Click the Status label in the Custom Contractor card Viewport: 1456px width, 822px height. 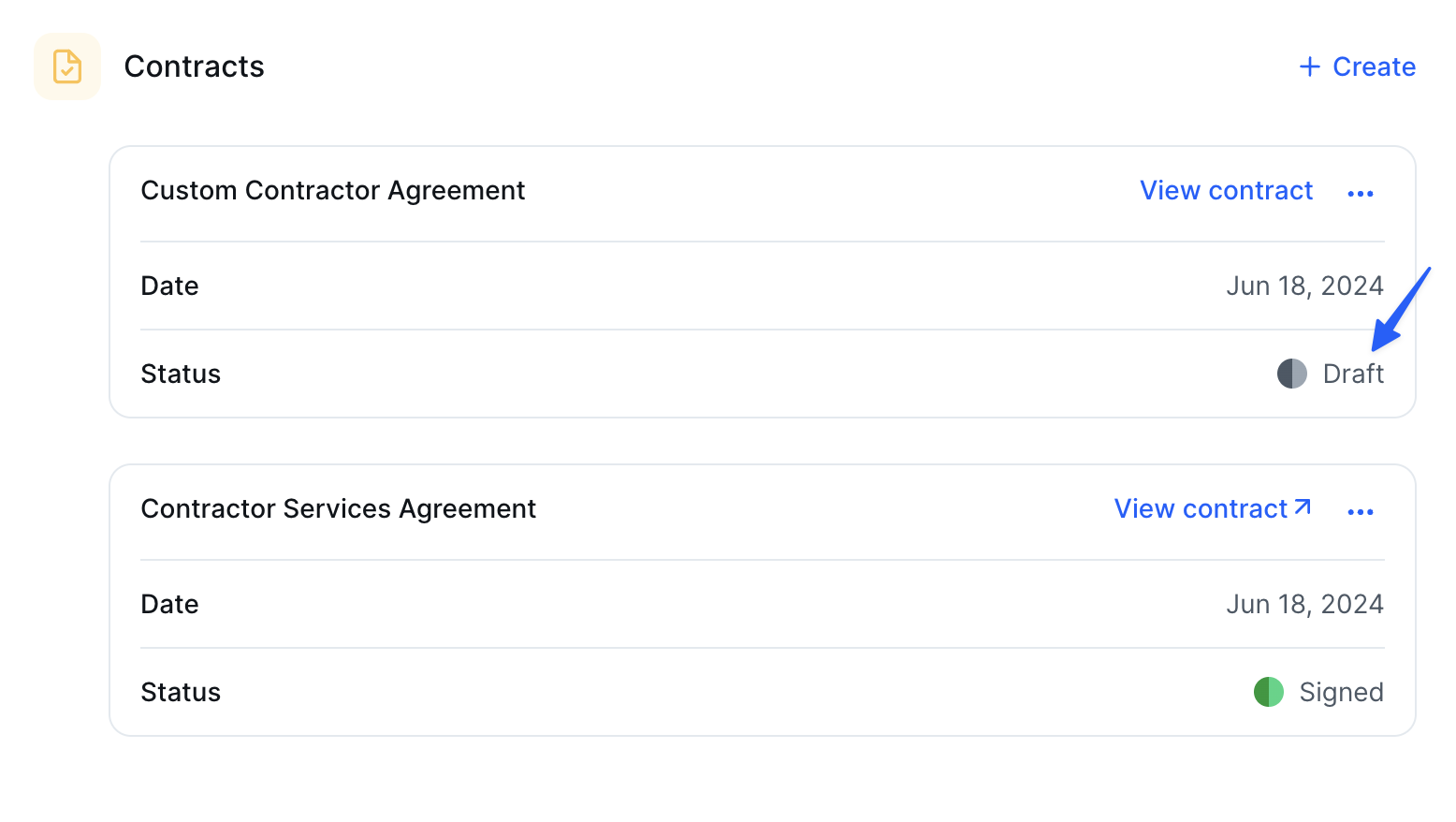pyautogui.click(x=181, y=374)
